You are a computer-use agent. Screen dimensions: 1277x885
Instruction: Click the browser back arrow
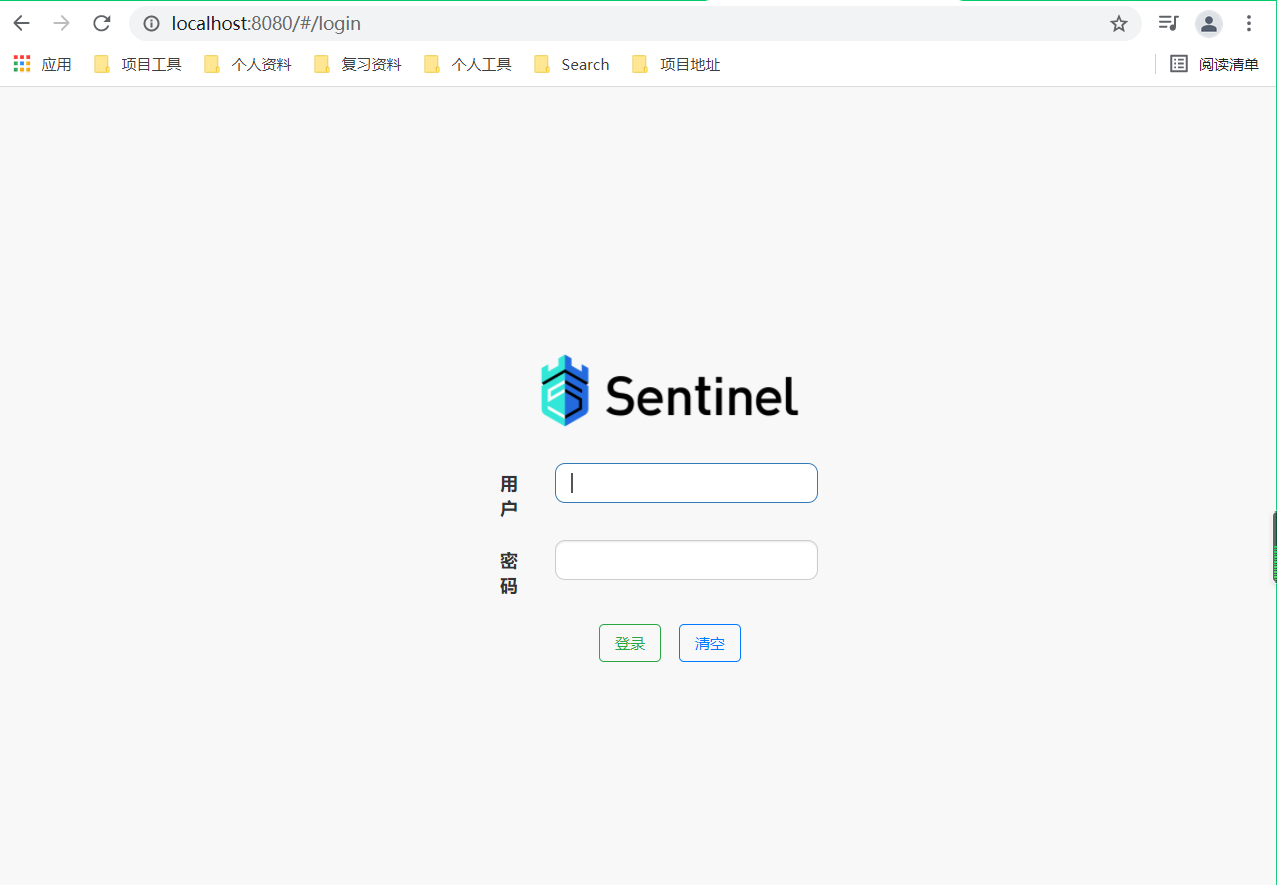[x=22, y=23]
